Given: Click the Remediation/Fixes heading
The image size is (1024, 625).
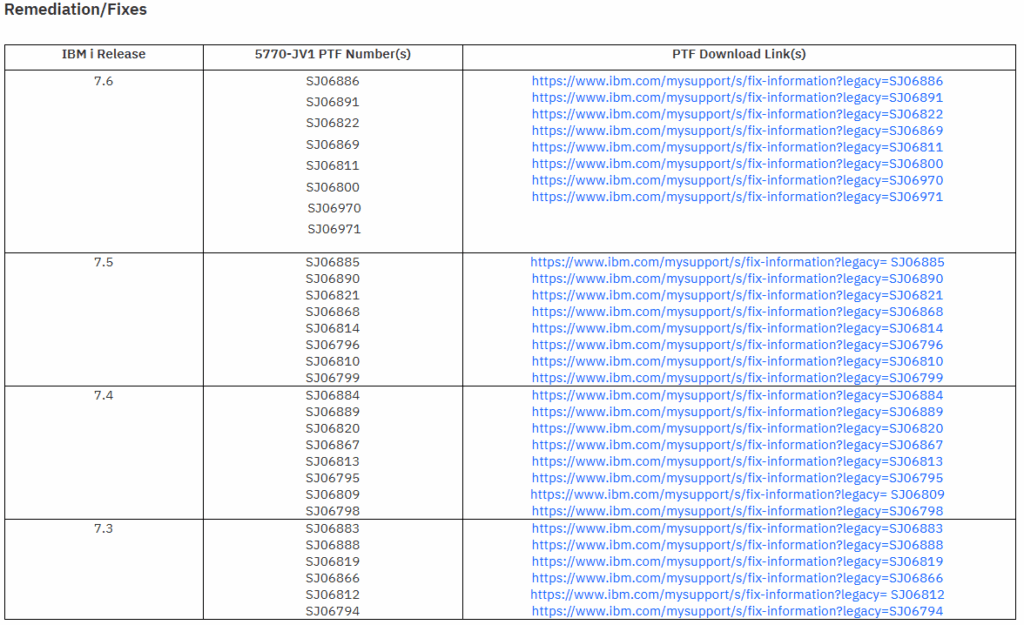Looking at the screenshot, I should 76,10.
